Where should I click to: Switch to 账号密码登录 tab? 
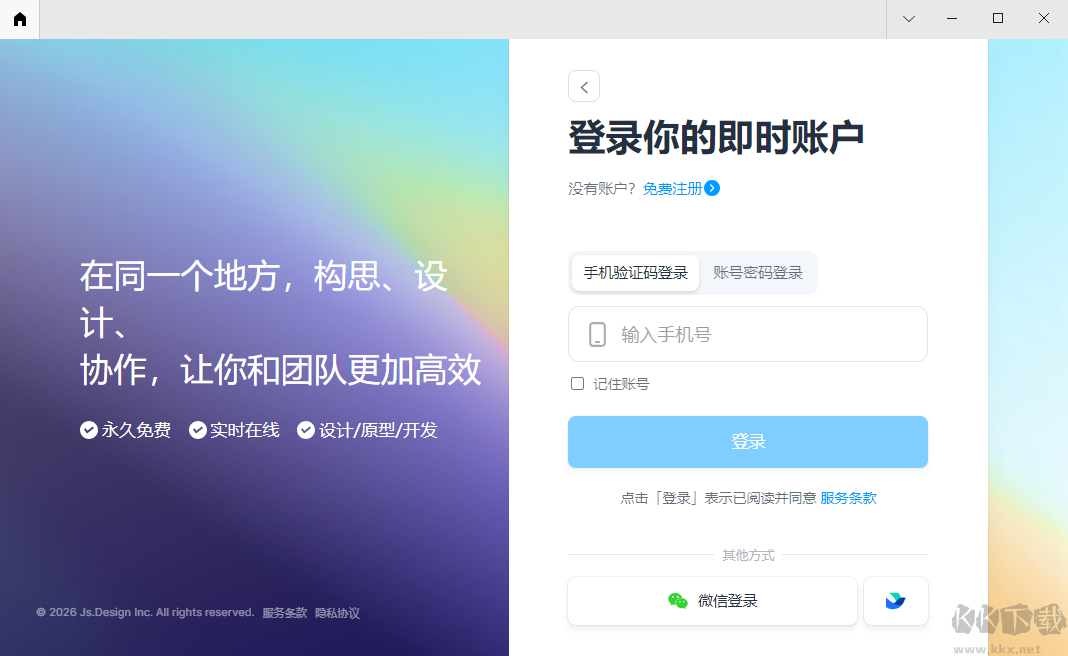point(759,272)
